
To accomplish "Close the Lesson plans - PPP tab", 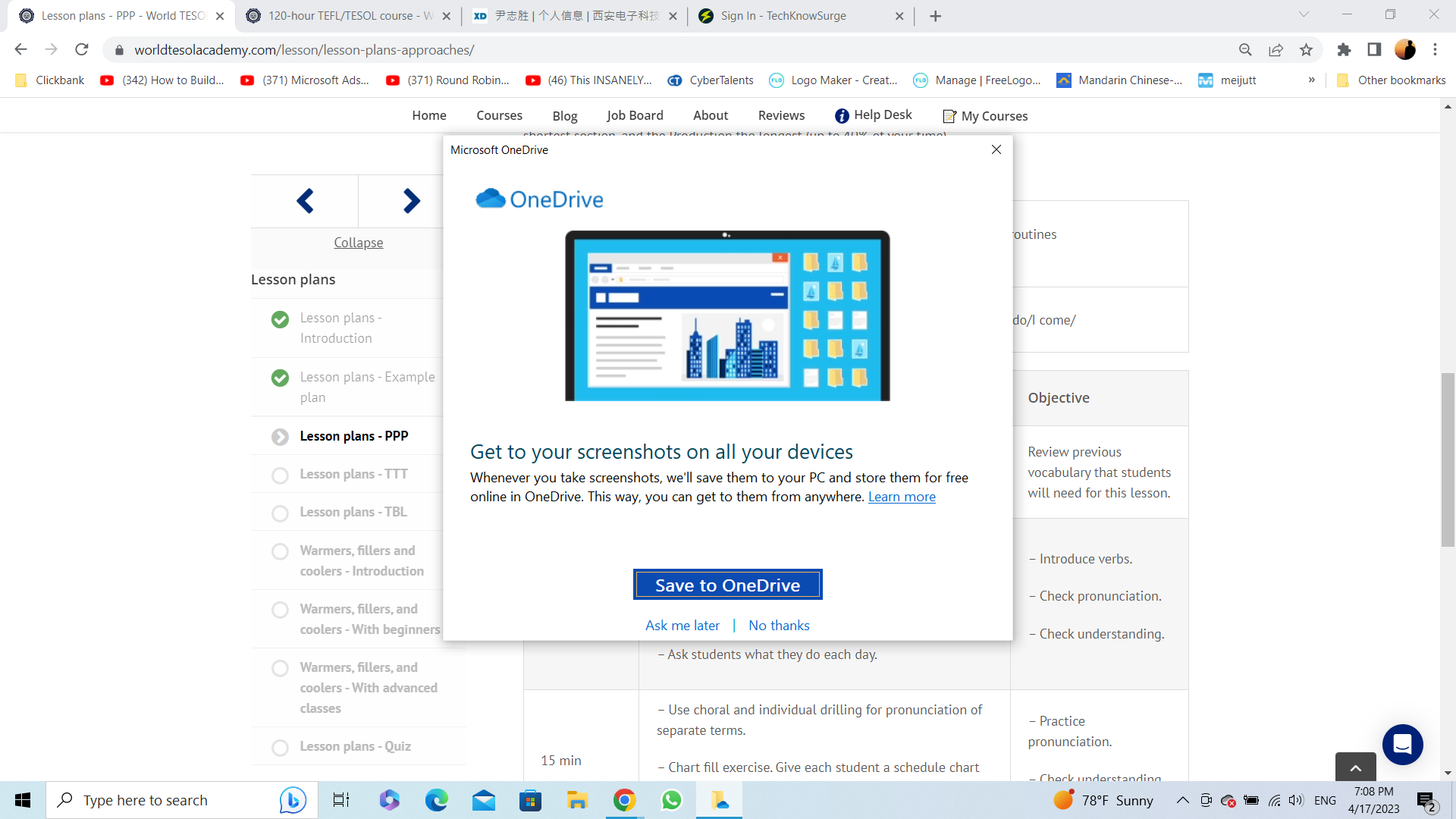I will pyautogui.click(x=220, y=16).
